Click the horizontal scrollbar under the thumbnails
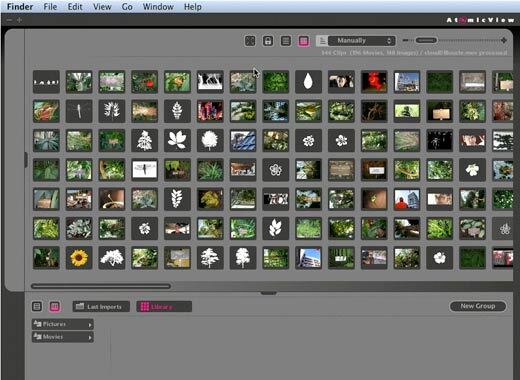The width and height of the screenshot is (520, 380). (x=101, y=286)
